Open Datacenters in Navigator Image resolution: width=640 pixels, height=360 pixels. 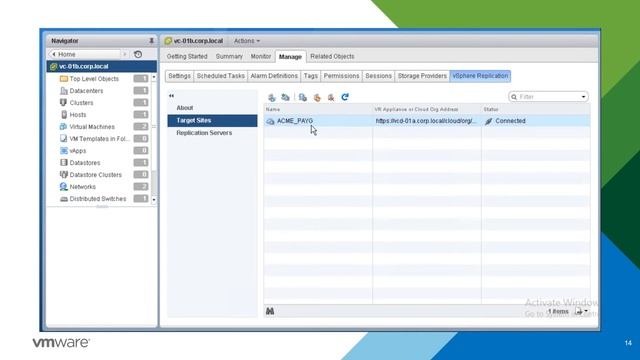(86, 91)
